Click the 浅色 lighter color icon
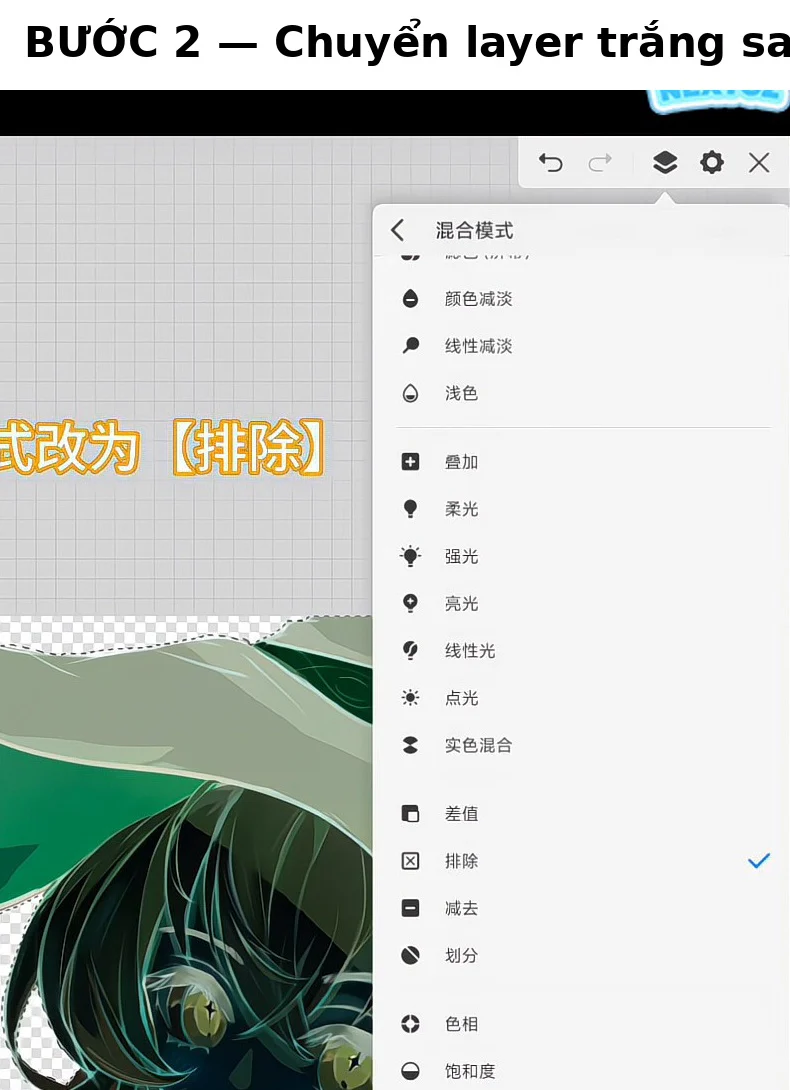Screen dimensions: 790x1090 (410, 393)
